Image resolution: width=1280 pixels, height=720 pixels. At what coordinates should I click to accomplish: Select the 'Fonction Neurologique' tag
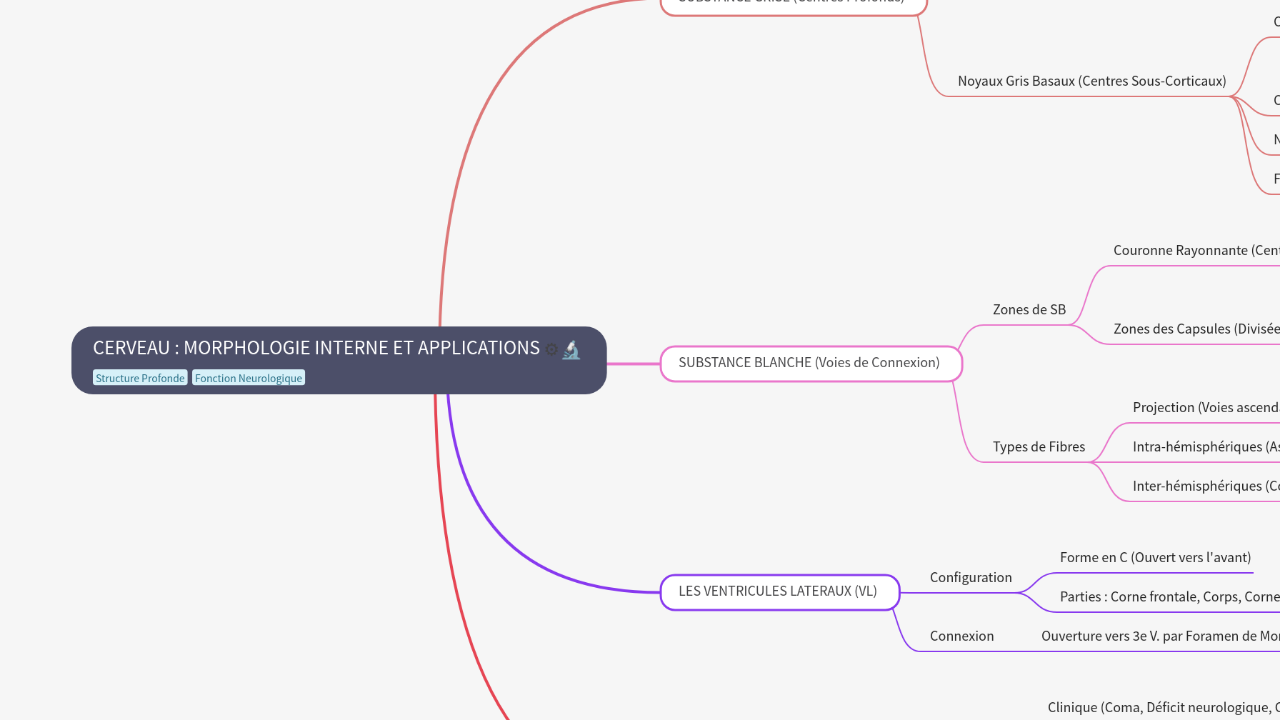(x=248, y=378)
